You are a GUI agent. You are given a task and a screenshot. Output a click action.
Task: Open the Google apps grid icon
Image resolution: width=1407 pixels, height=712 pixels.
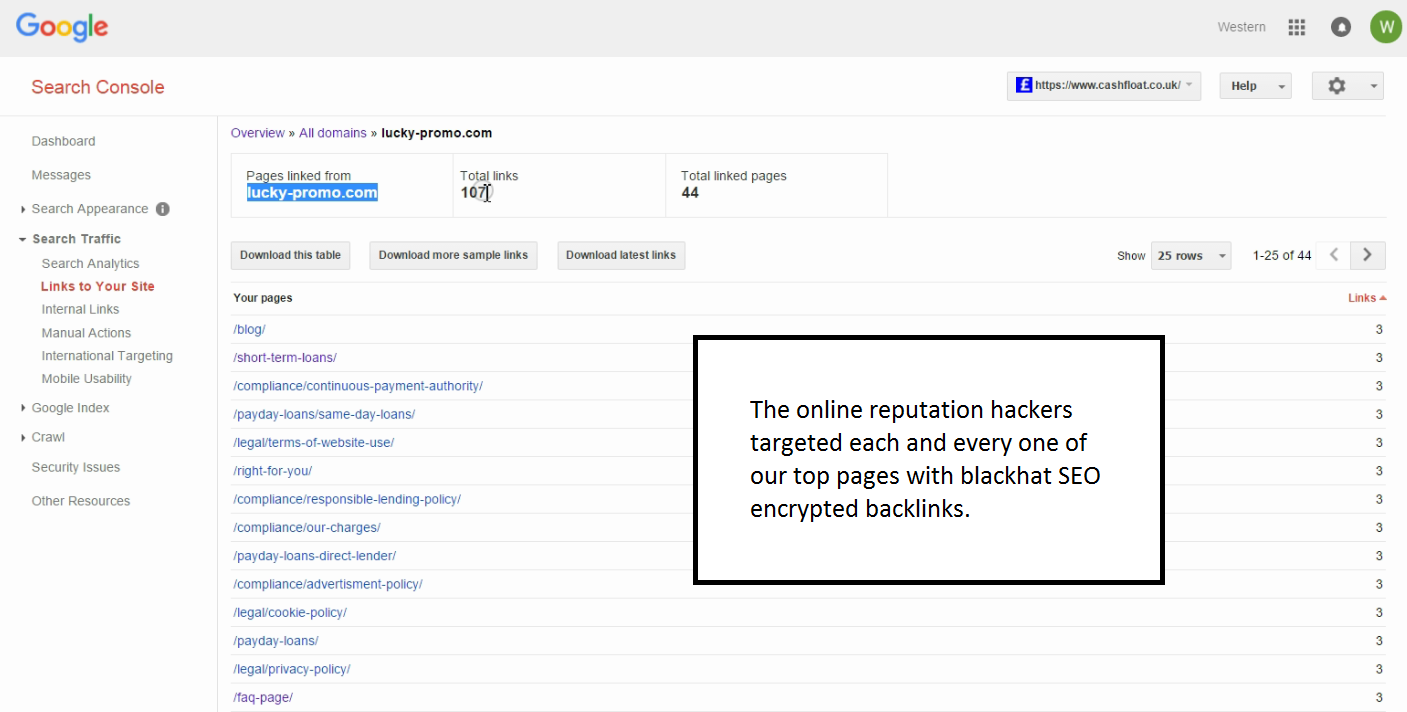coord(1297,28)
